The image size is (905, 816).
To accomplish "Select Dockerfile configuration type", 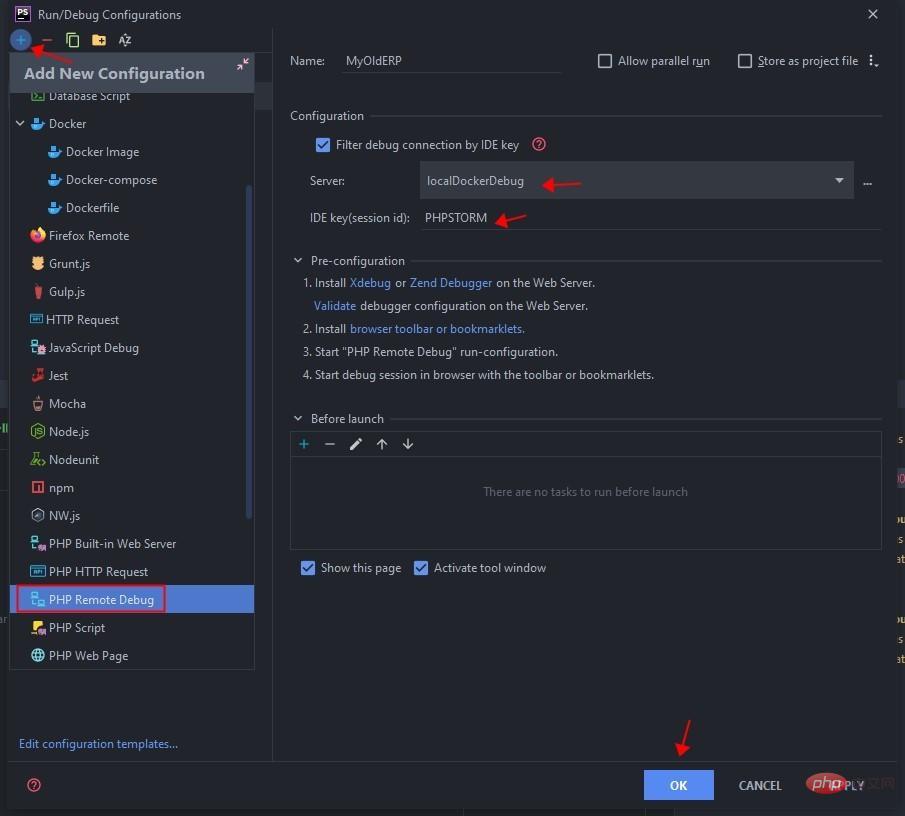I will point(132,208).
